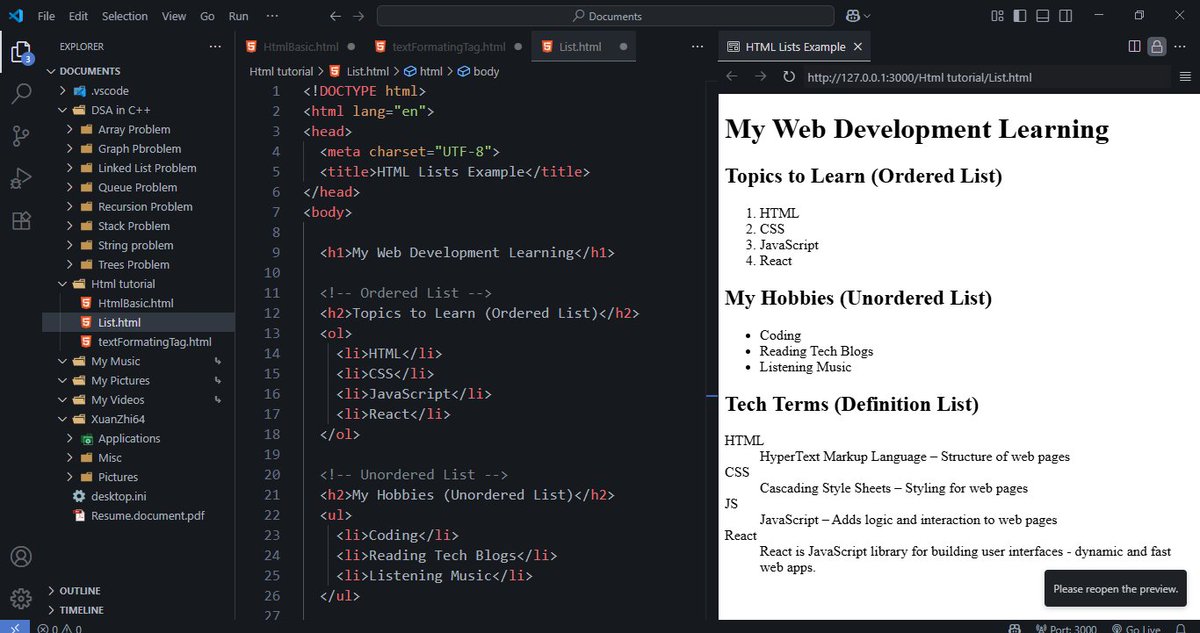Switch to the HtmlBasic.html tab

(x=299, y=47)
